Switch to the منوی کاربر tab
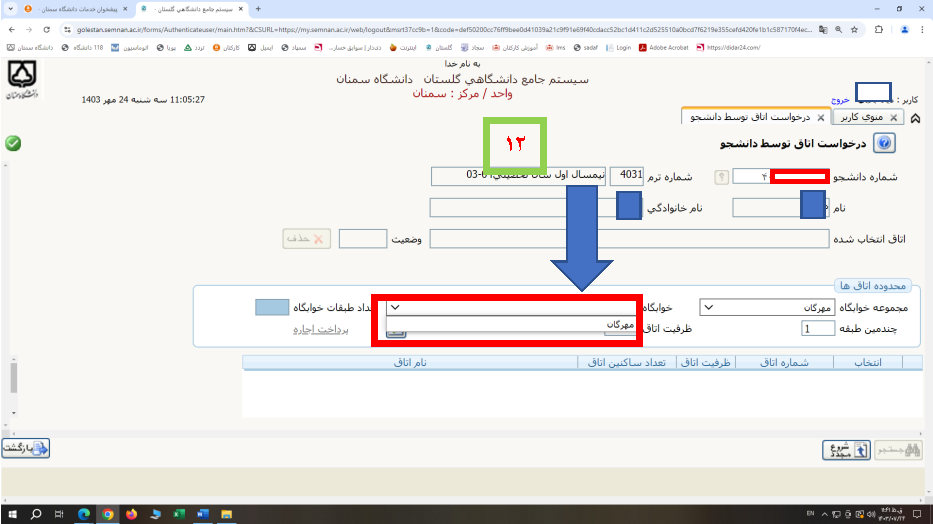 click(860, 117)
